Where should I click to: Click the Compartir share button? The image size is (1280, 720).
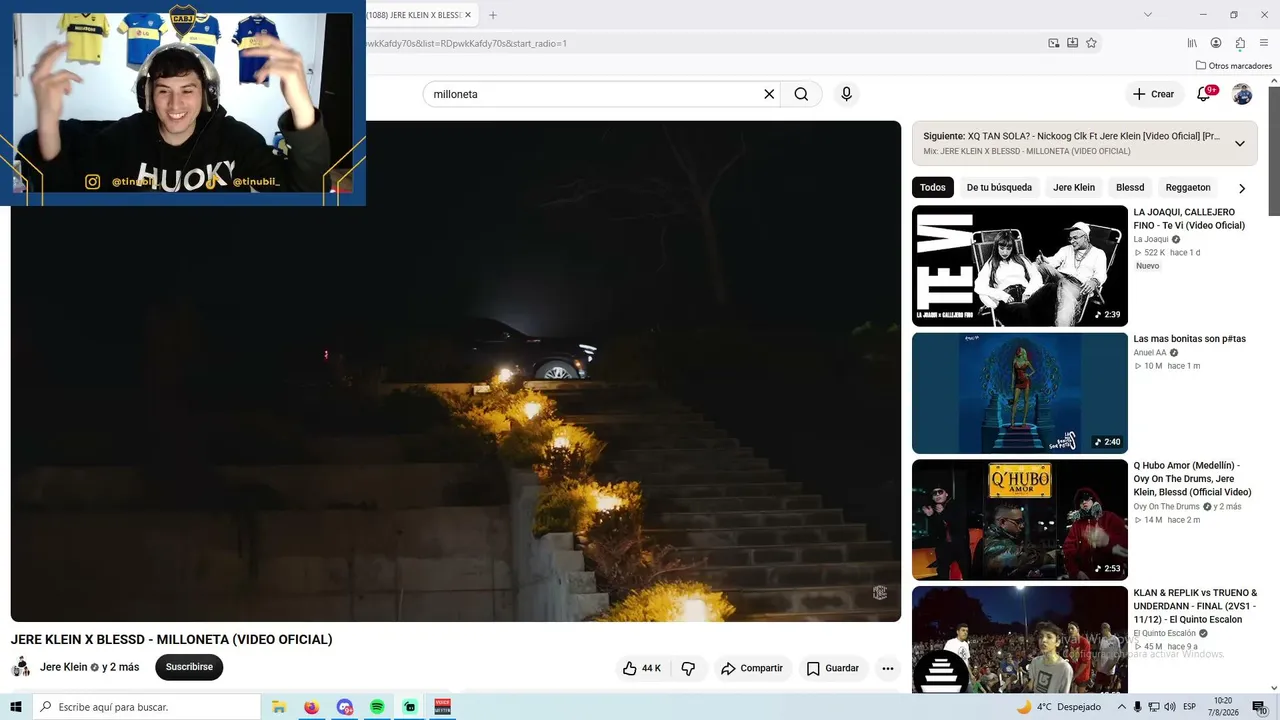pos(752,668)
